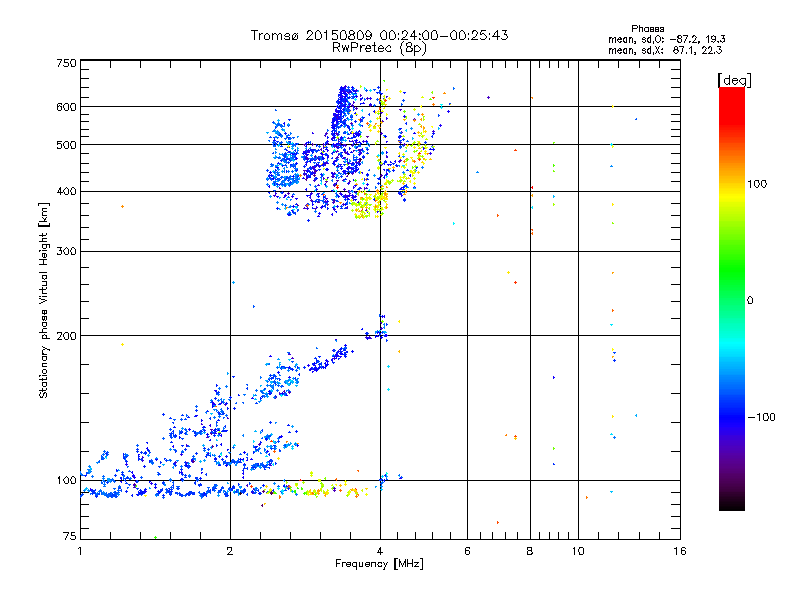The height and width of the screenshot is (600, 800).
Task: Click the plot title 'Tromsø 20150809 00:24:00-00:25:43'
Action: 379,35
